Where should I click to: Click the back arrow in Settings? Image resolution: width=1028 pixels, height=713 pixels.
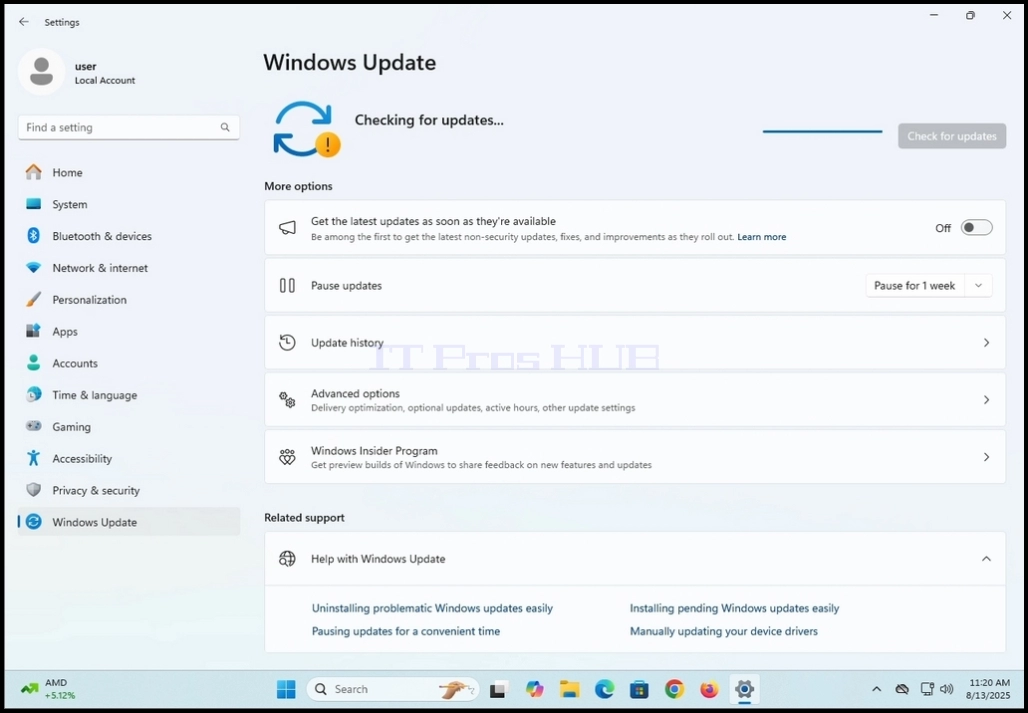tap(24, 22)
